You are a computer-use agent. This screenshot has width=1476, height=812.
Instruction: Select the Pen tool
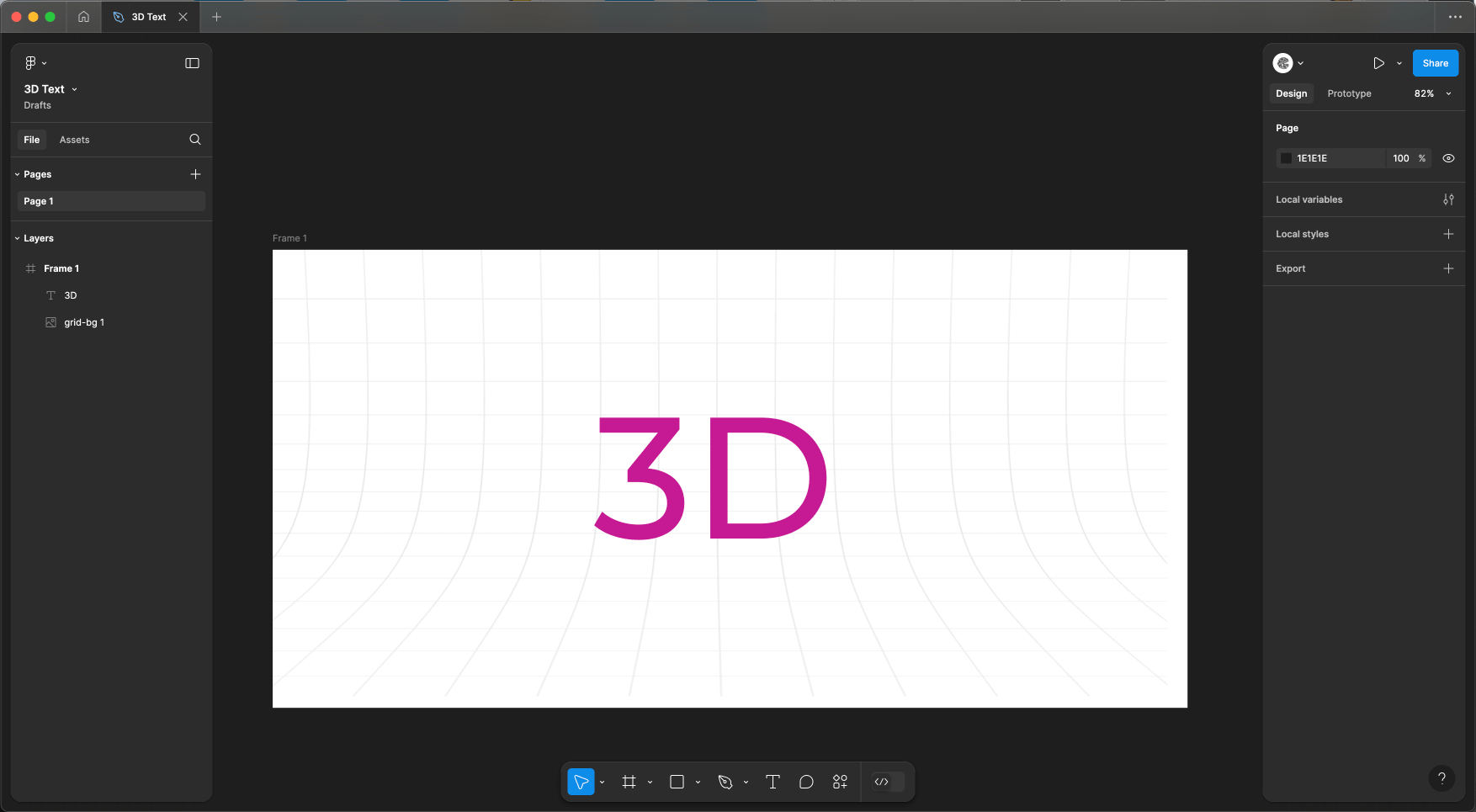point(725,782)
